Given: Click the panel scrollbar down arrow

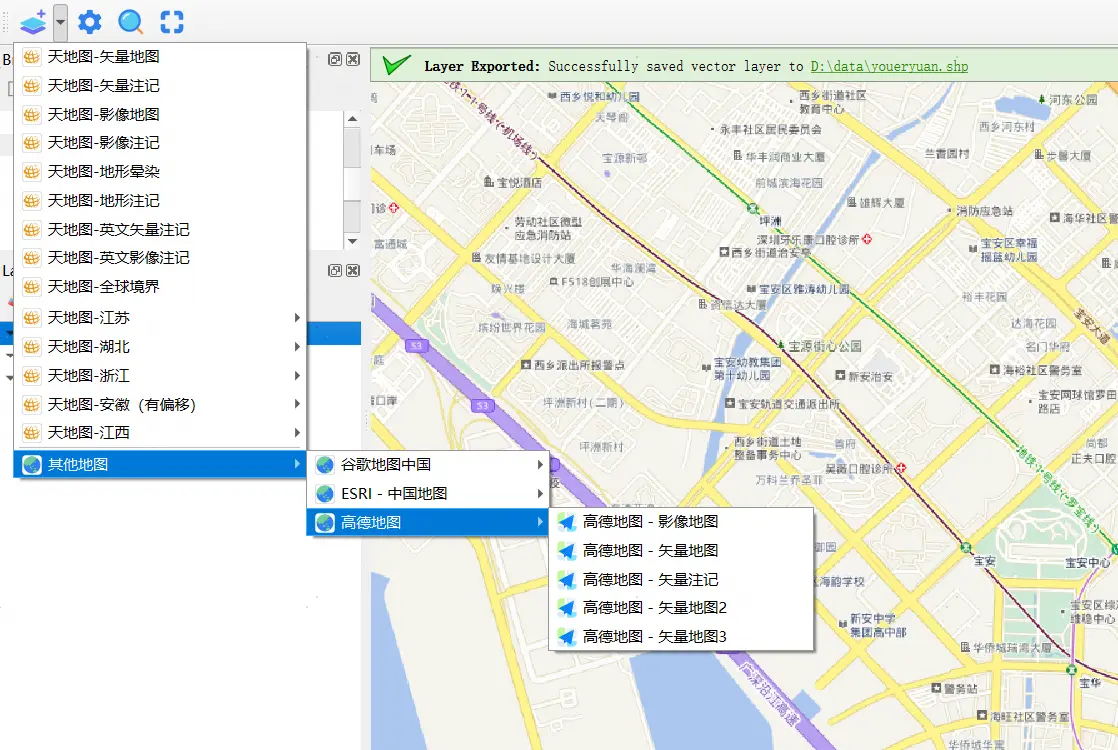Looking at the screenshot, I should [x=352, y=242].
